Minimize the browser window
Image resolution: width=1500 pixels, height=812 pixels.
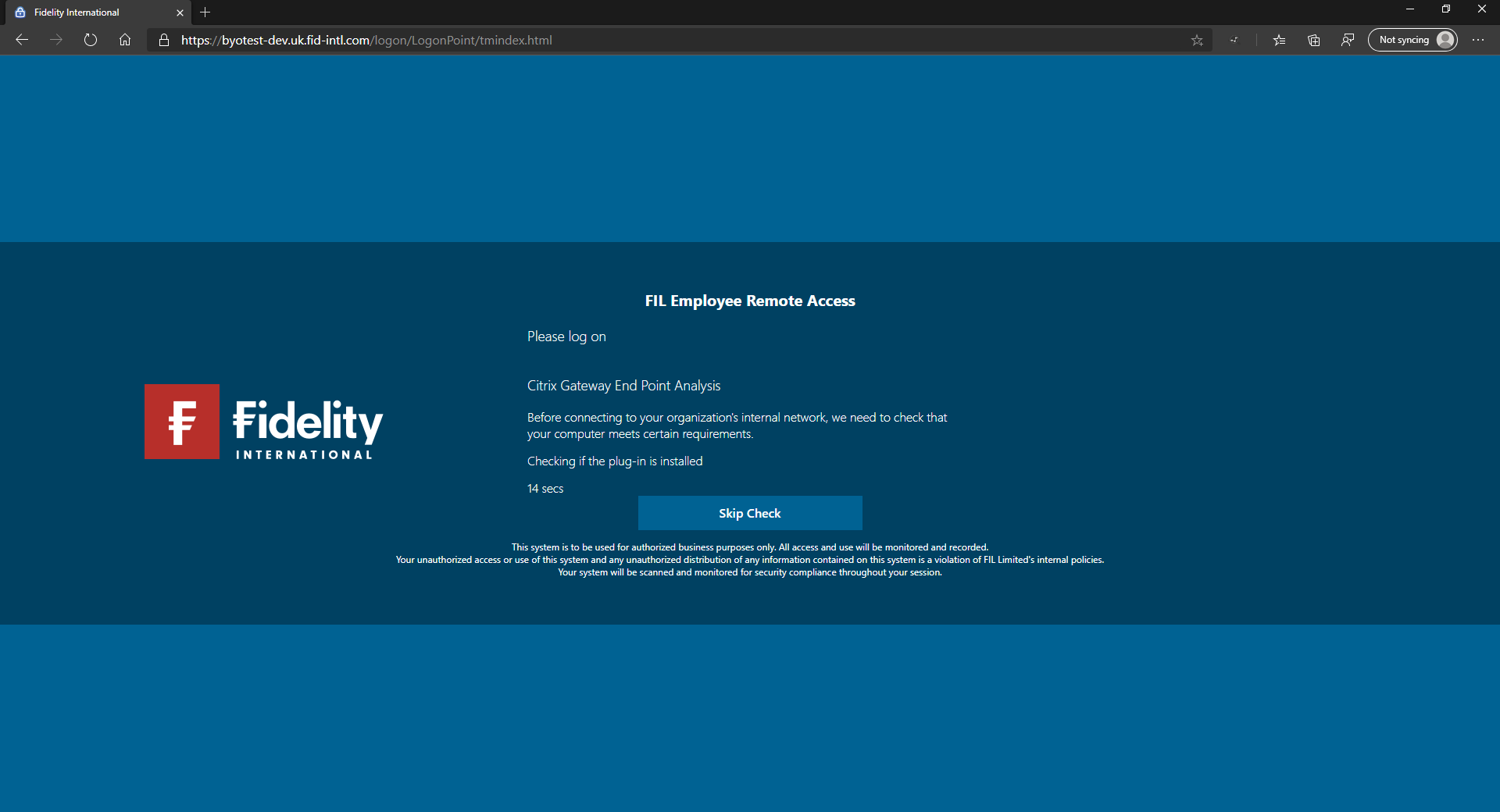[x=1410, y=9]
